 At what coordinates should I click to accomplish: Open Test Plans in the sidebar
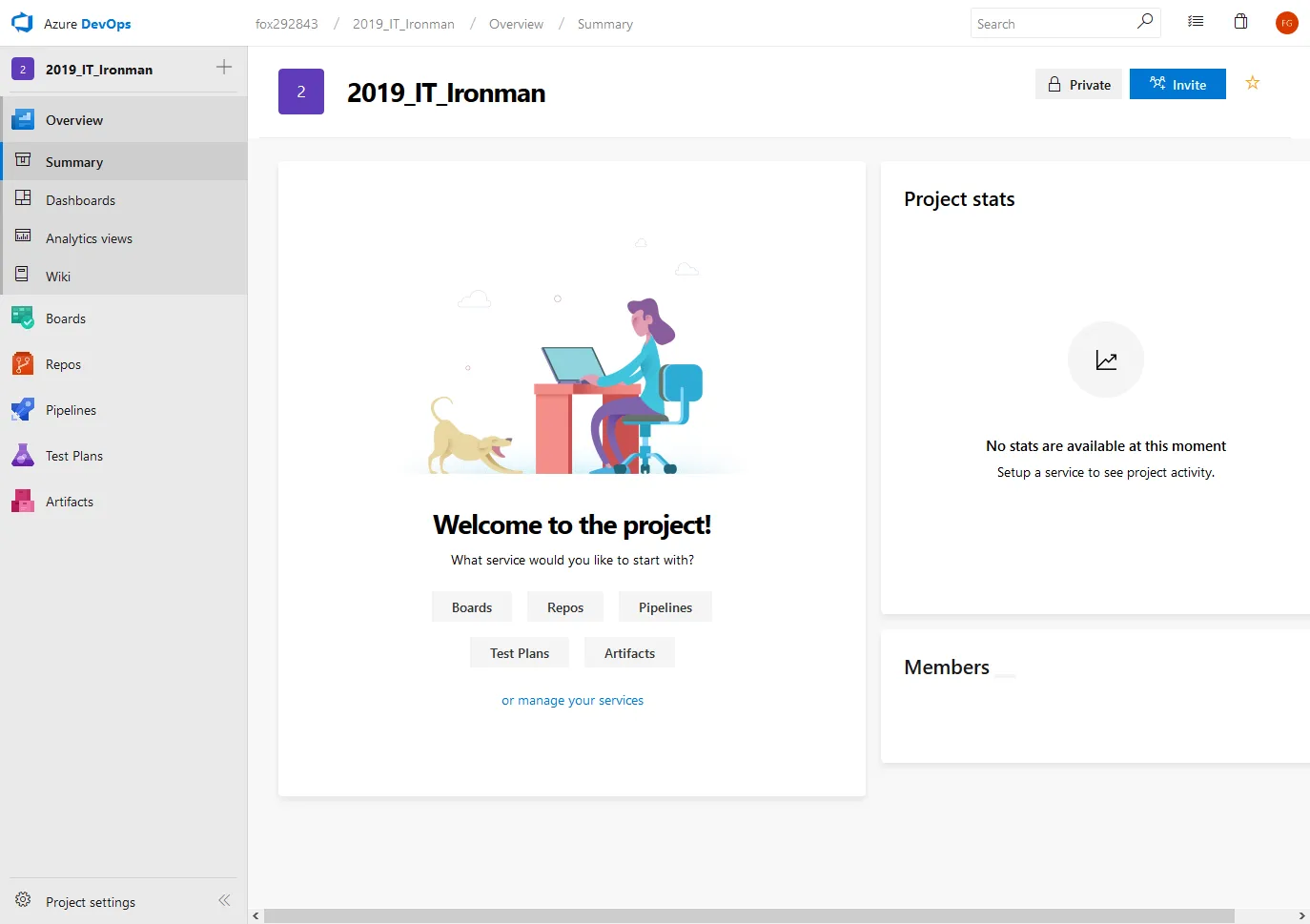click(73, 456)
